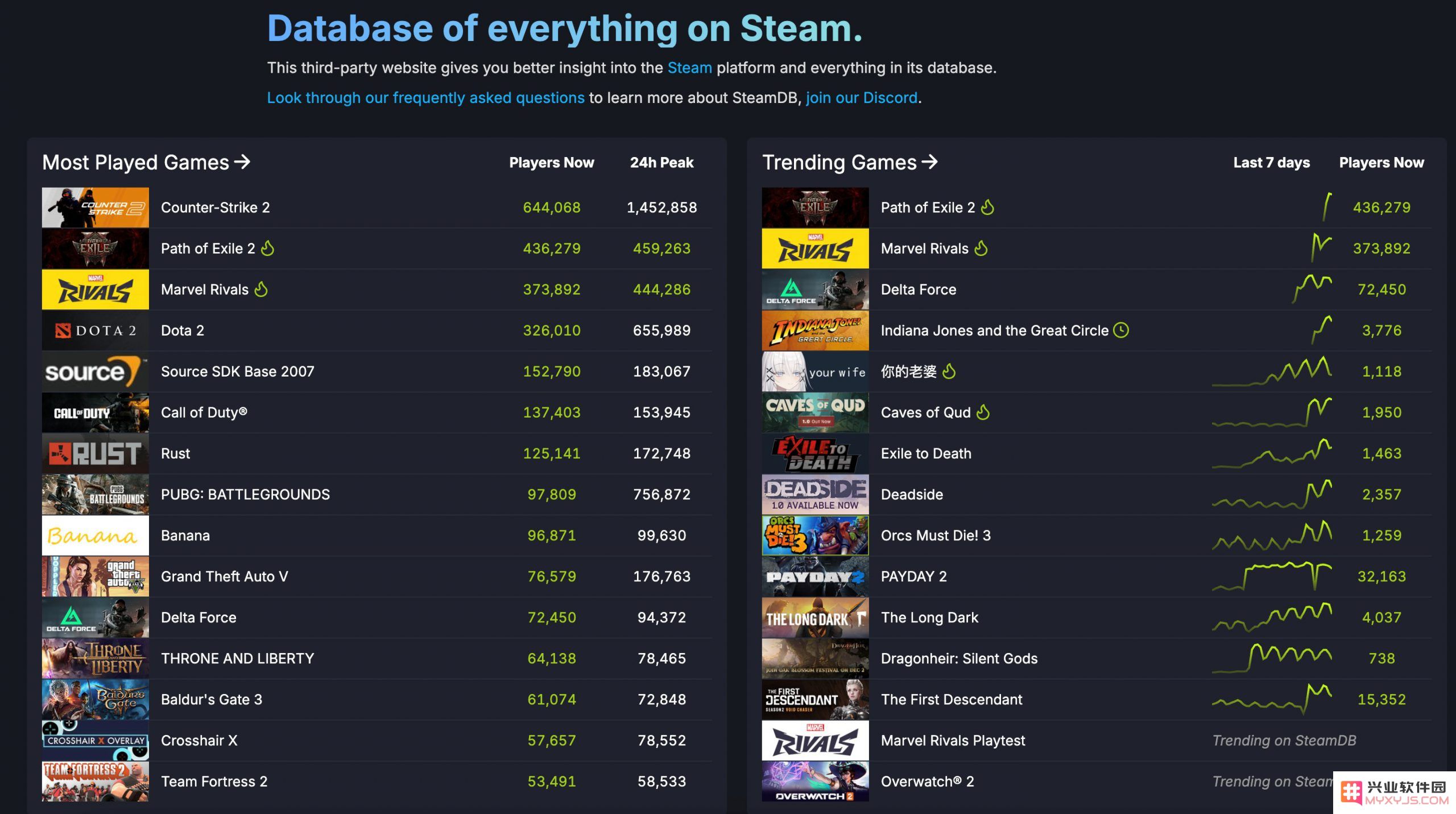
Task: Open The Long Dark thumbnail
Action: 816,617
